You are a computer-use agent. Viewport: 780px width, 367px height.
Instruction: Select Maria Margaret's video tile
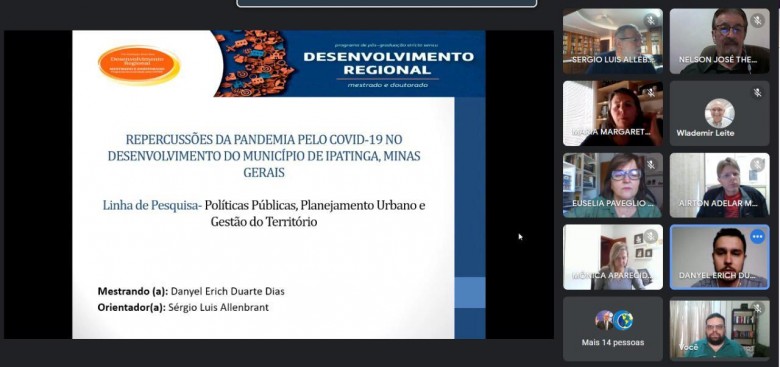pyautogui.click(x=613, y=113)
